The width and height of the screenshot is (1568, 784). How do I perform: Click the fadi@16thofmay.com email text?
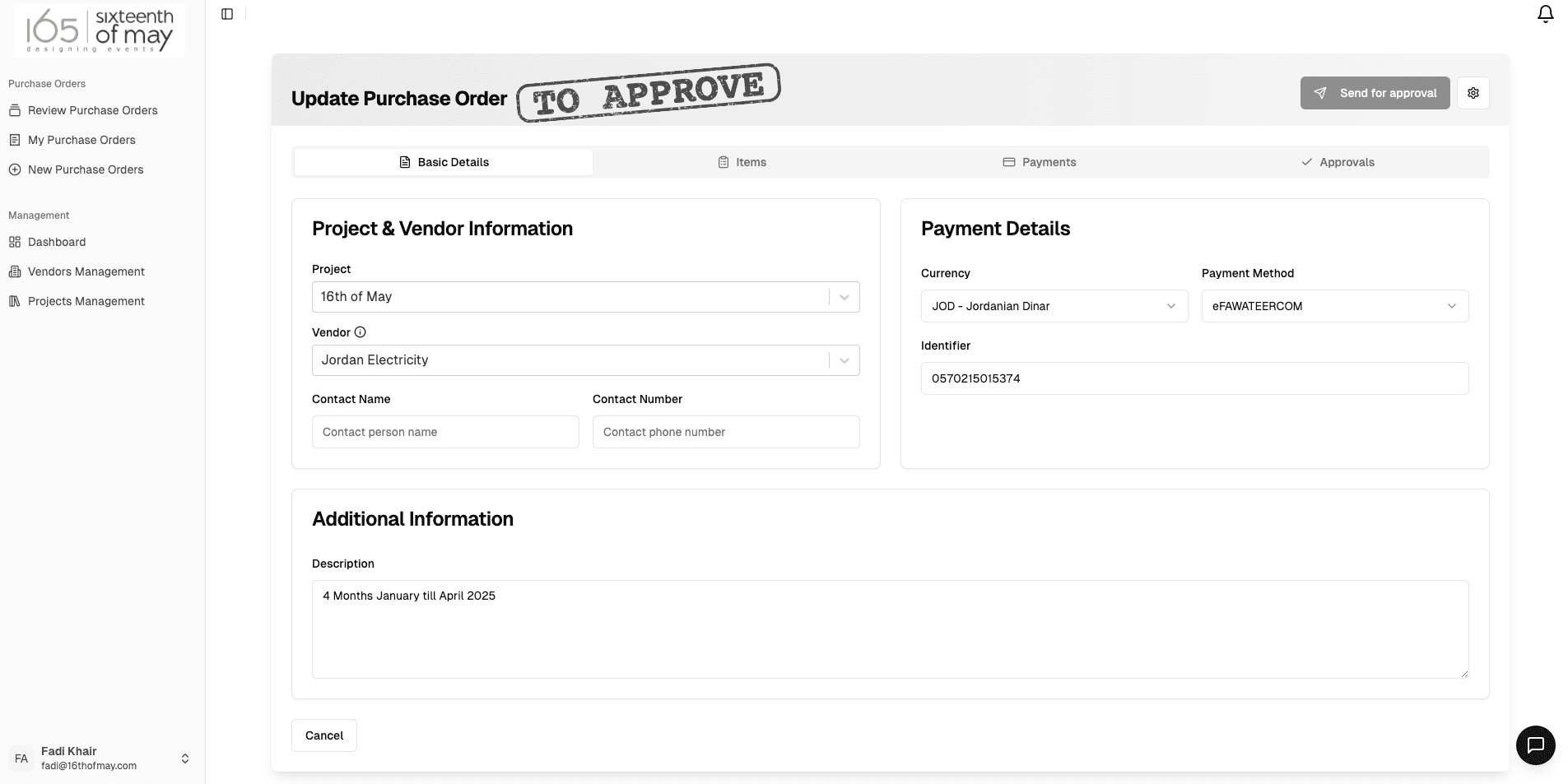pyautogui.click(x=89, y=766)
